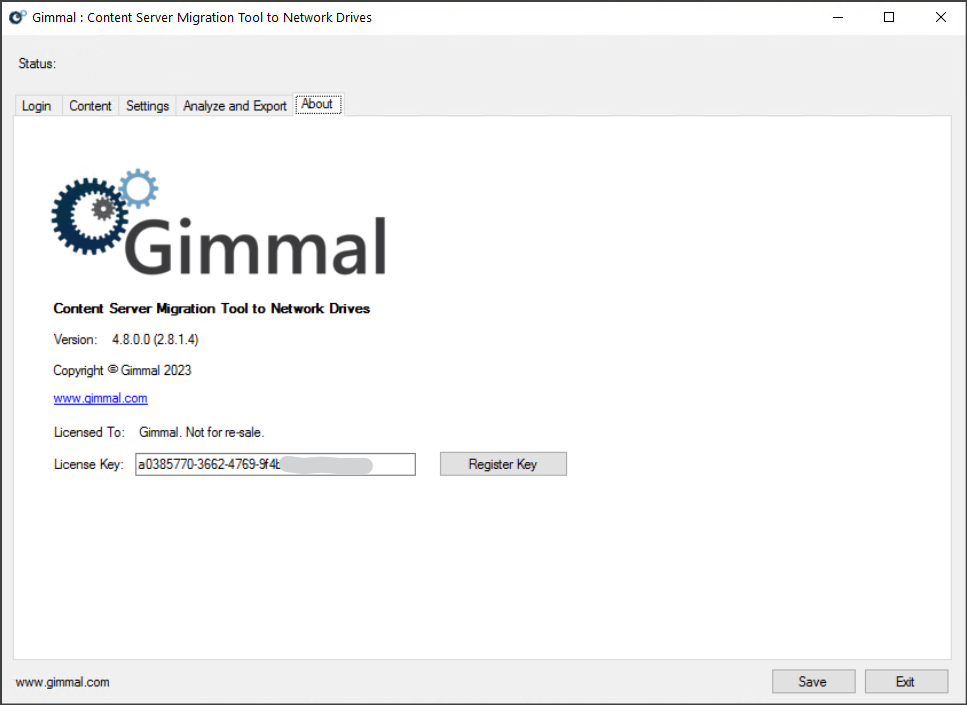Maximize the Gimmal migration tool window
Image resolution: width=967 pixels, height=705 pixels.
pyautogui.click(x=889, y=17)
